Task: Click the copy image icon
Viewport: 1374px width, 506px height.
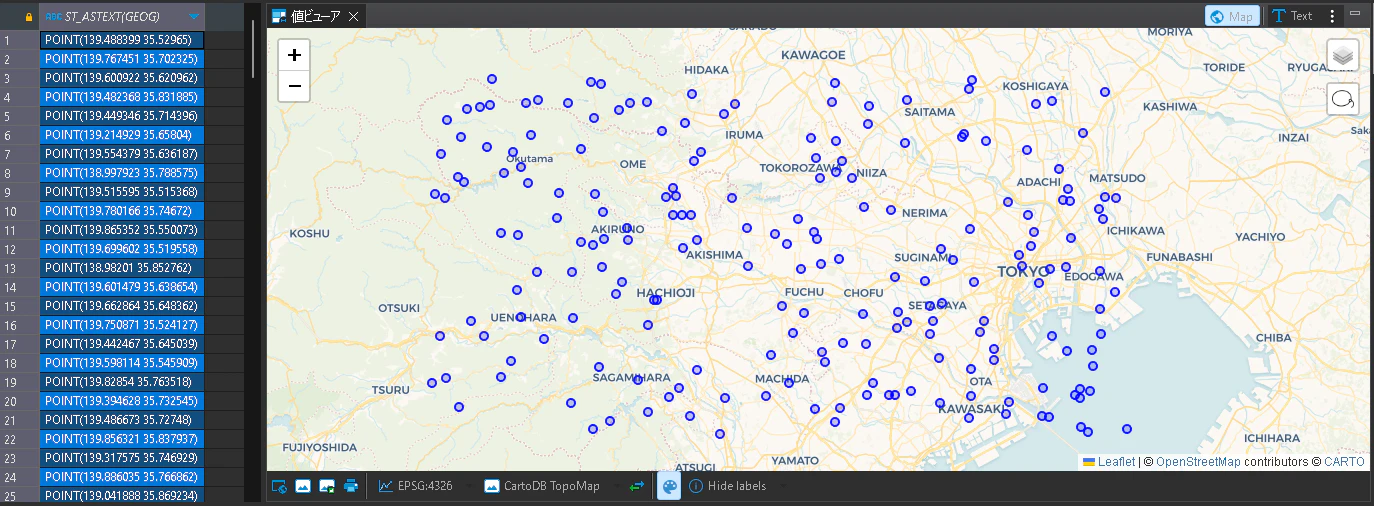Action: point(303,486)
